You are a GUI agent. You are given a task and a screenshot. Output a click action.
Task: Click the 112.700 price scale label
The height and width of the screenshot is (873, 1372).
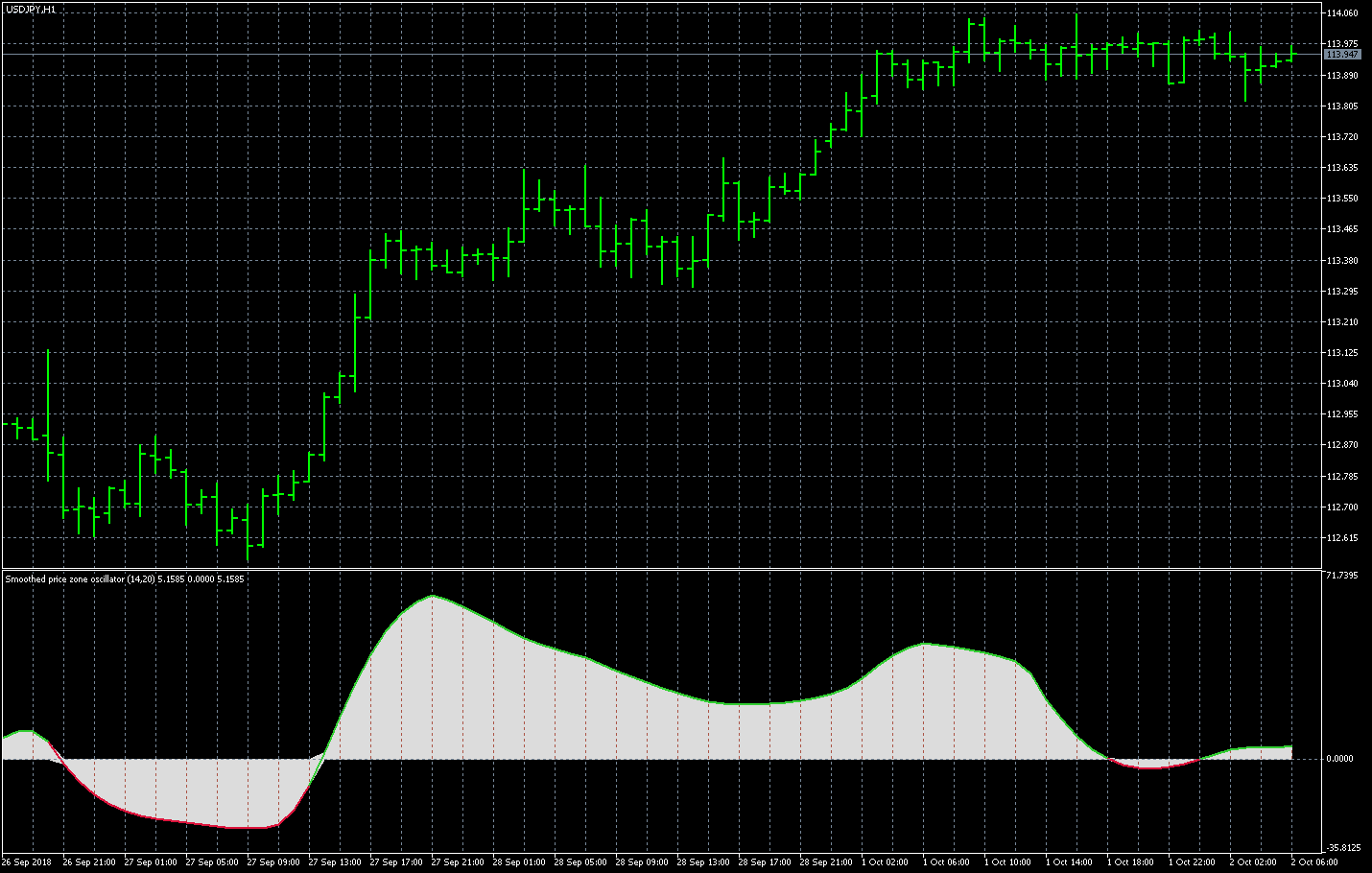coord(1342,507)
